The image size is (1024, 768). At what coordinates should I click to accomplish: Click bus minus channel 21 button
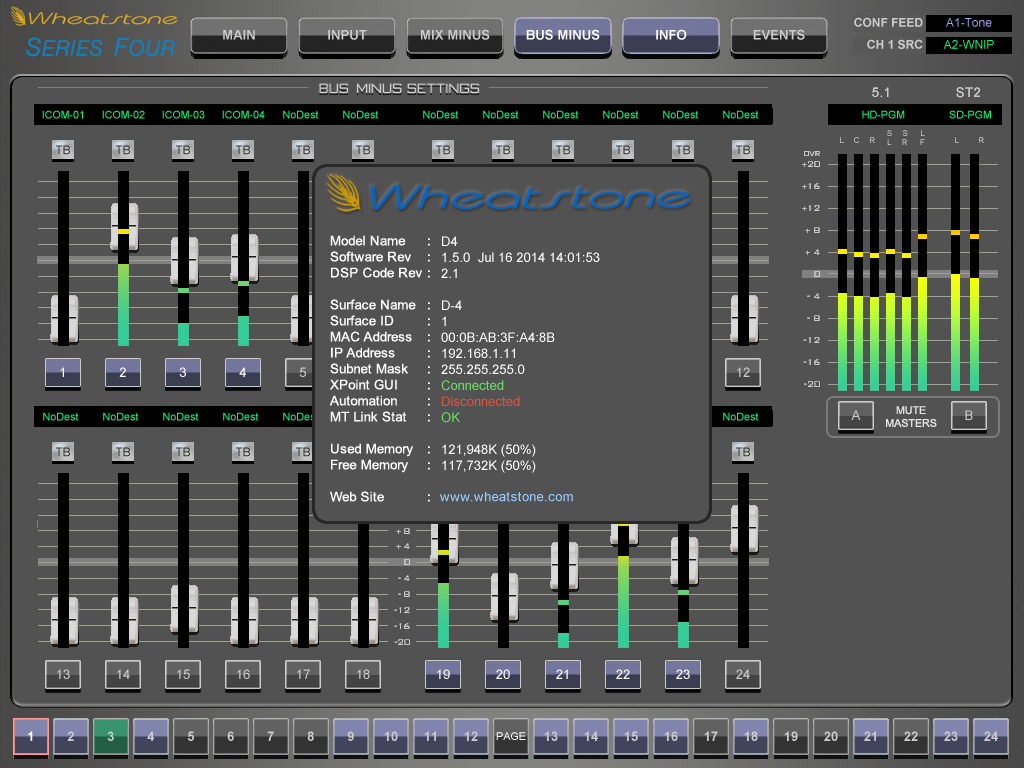click(563, 675)
